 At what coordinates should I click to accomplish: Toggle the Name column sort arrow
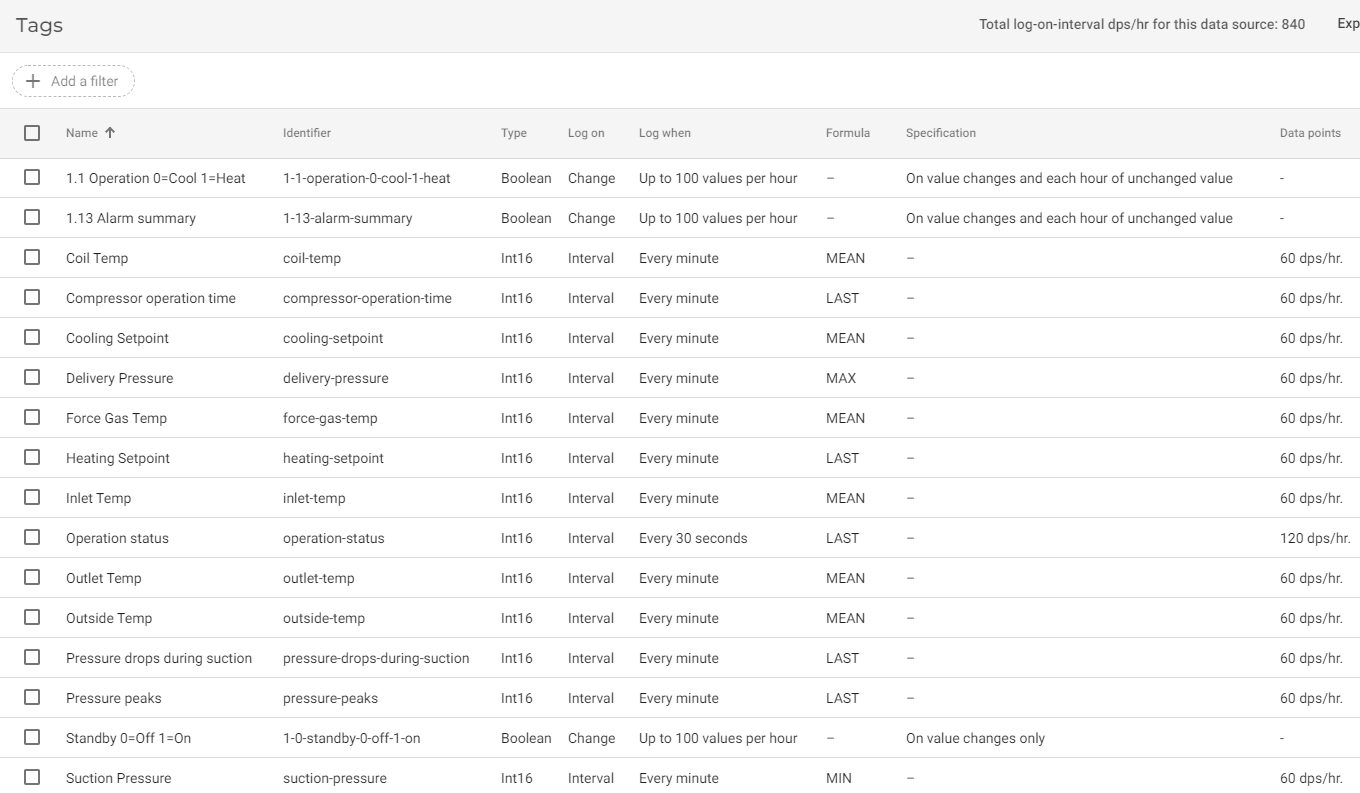click(x=110, y=132)
